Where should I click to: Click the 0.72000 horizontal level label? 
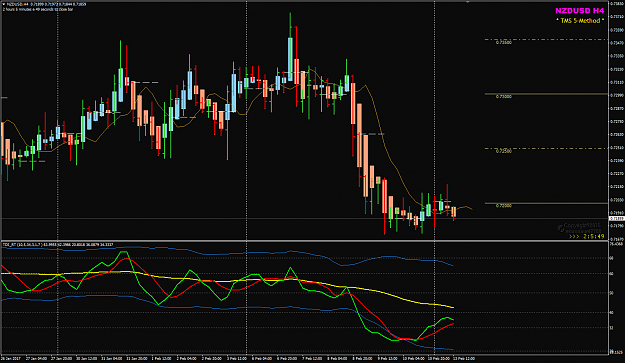tap(504, 206)
